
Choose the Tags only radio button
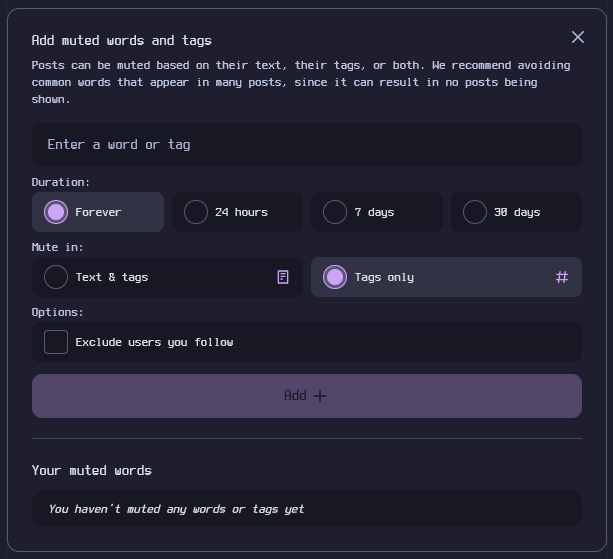point(336,277)
